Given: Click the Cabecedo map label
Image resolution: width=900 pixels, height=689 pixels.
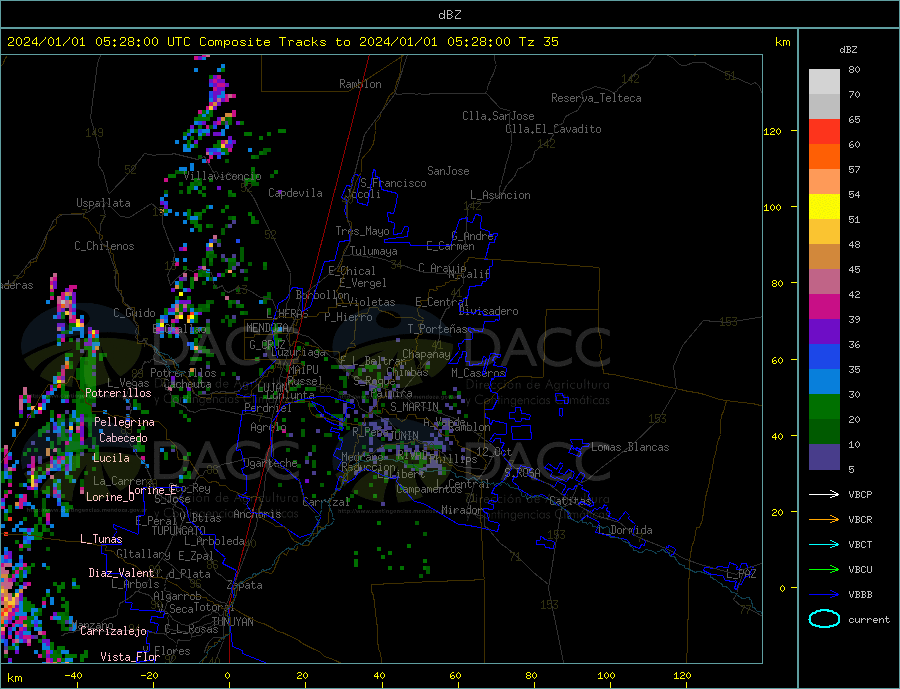Looking at the screenshot, I should 123,438.
